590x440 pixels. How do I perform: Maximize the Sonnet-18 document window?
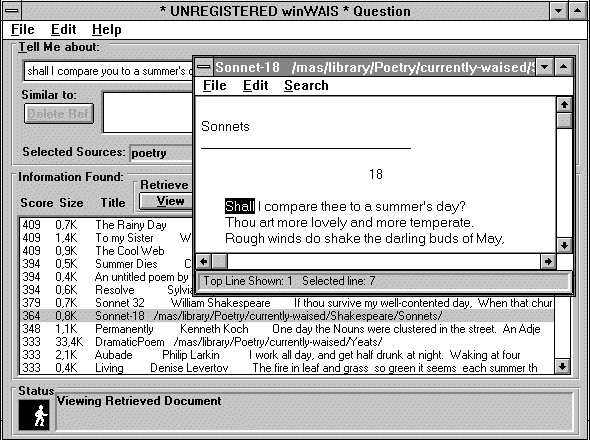tap(563, 67)
